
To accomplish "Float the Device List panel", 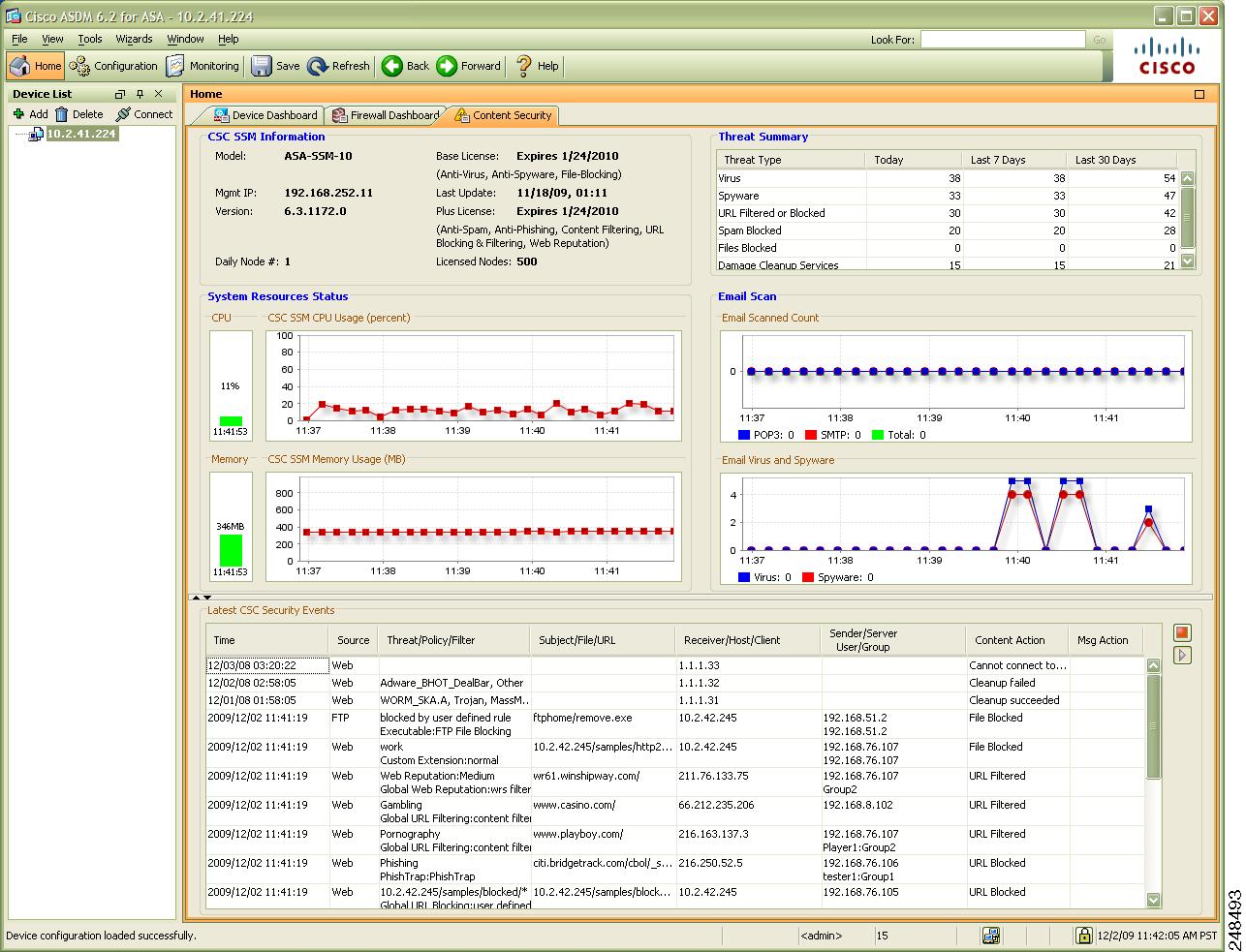I will 120,94.
